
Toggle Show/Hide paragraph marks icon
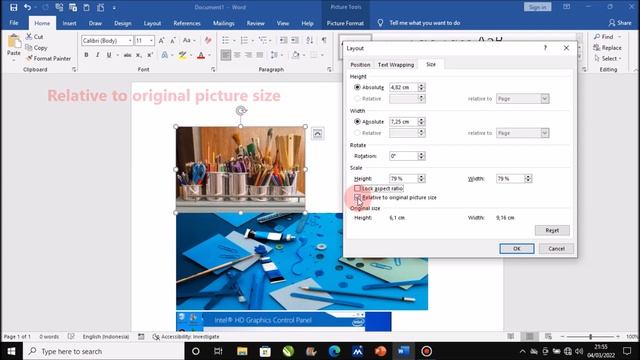(x=324, y=40)
